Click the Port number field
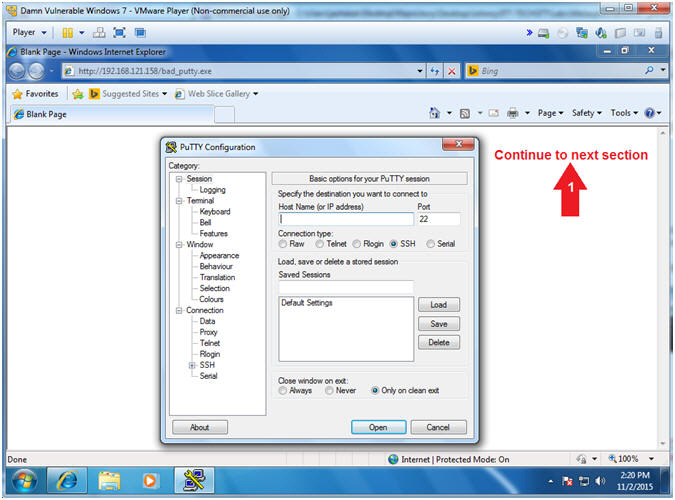The image size is (675, 500). (439, 219)
